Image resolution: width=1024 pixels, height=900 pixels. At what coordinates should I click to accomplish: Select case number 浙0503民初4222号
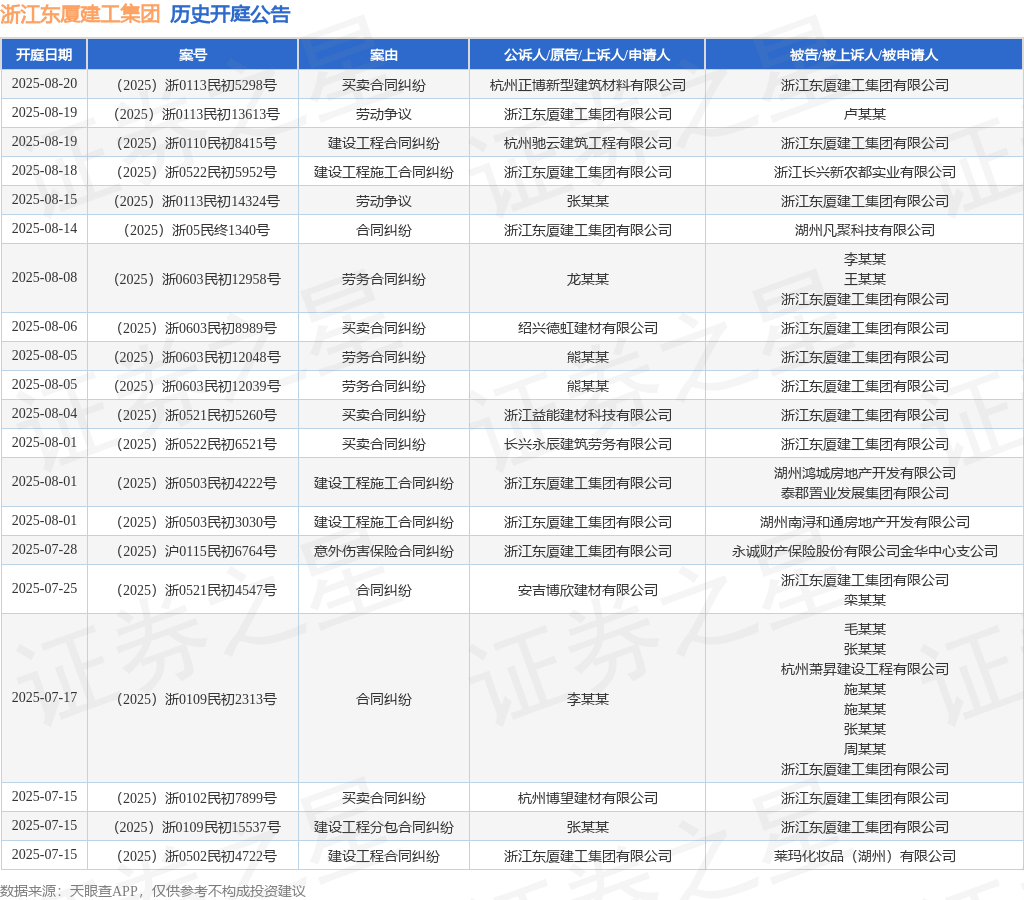click(x=221, y=484)
